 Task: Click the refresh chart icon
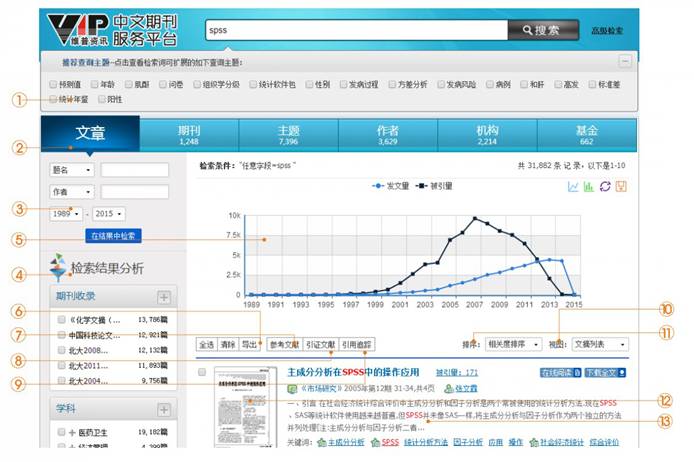605,186
